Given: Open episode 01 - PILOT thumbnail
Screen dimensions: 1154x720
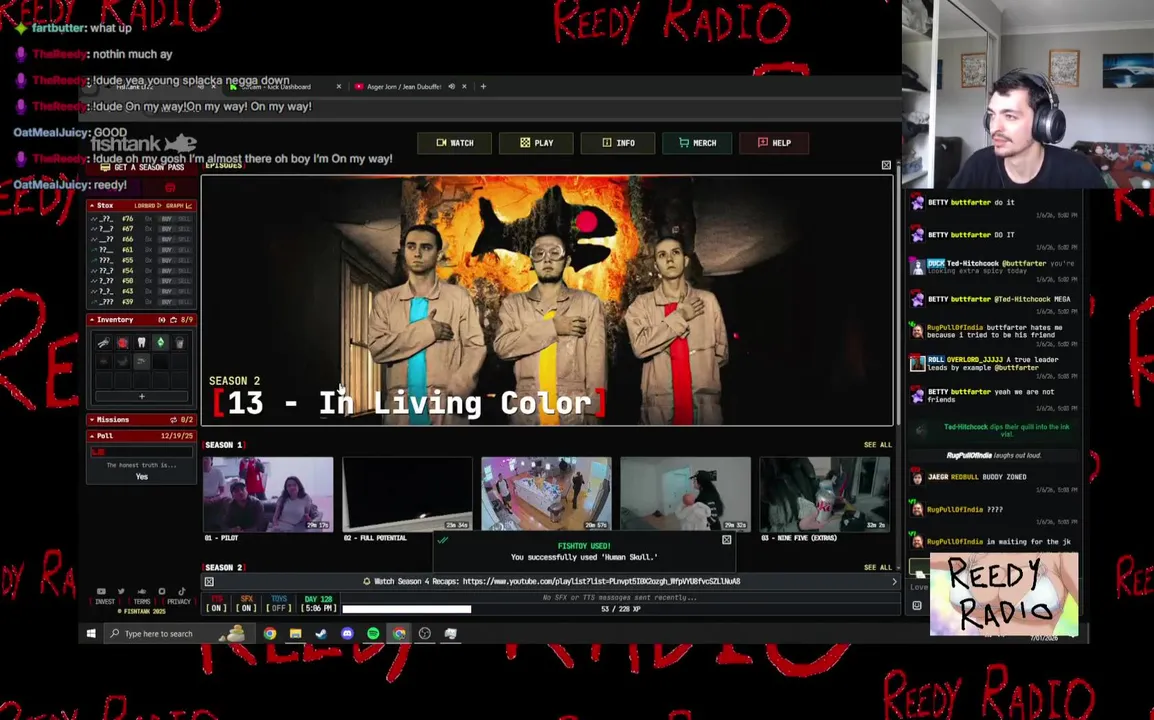Looking at the screenshot, I should [268, 494].
